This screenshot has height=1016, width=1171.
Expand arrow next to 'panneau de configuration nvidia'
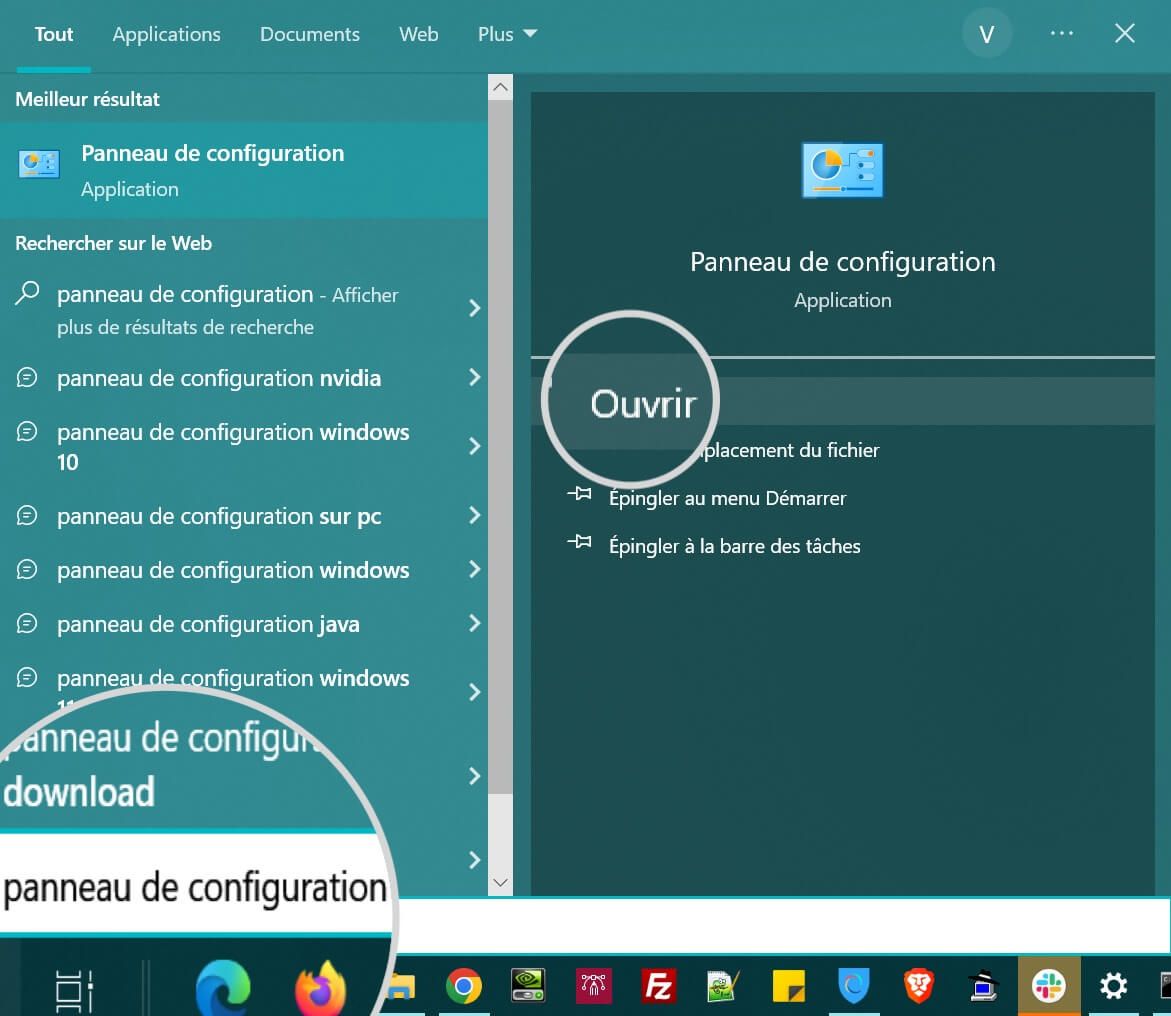(x=474, y=377)
